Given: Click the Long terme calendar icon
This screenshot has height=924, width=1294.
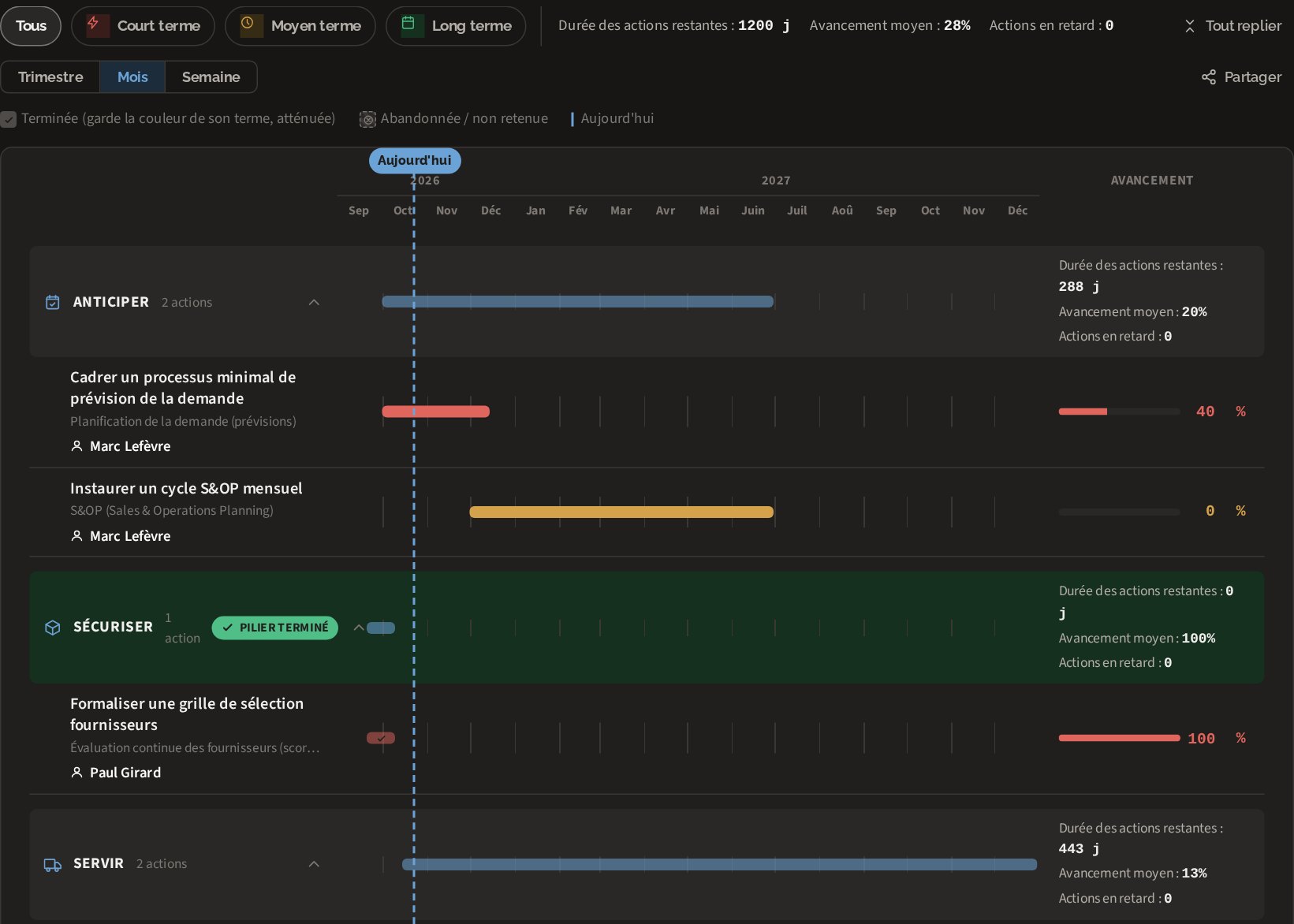Looking at the screenshot, I should tap(408, 24).
